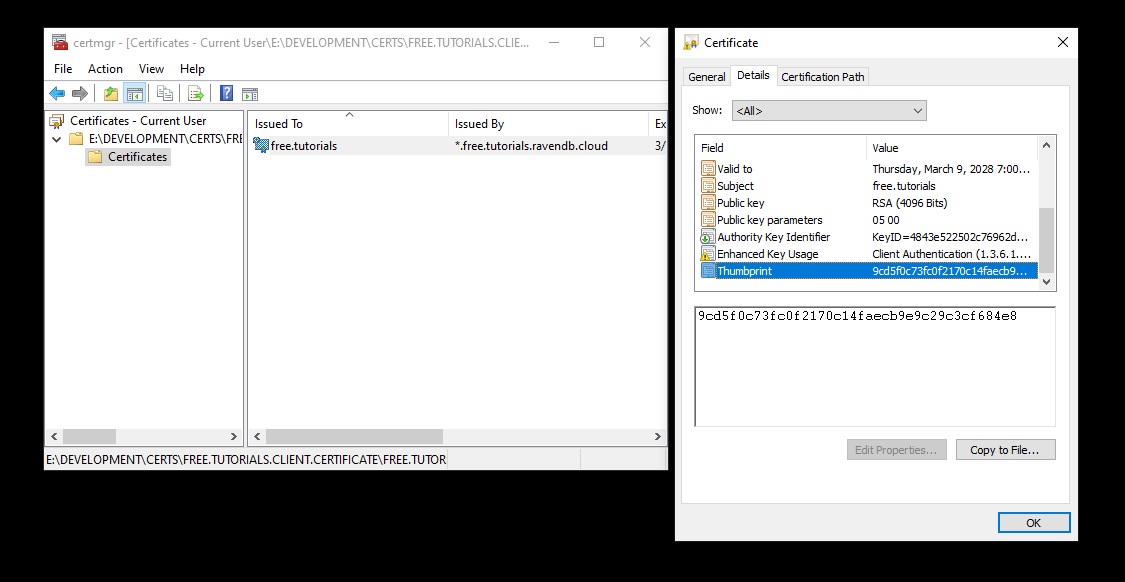Image resolution: width=1125 pixels, height=582 pixels.
Task: Click tree pane horizontal scrollbar thumb
Action: (x=90, y=436)
